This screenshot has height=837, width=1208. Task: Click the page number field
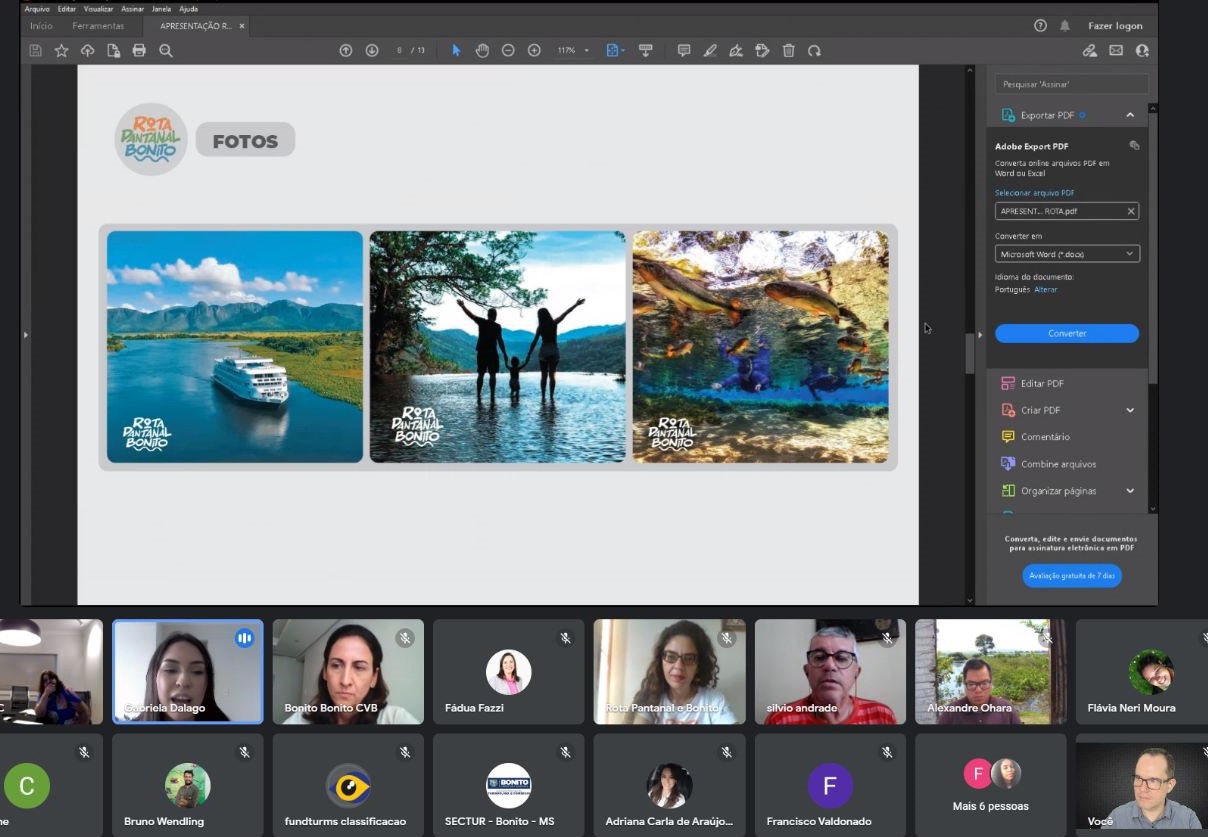coord(398,51)
